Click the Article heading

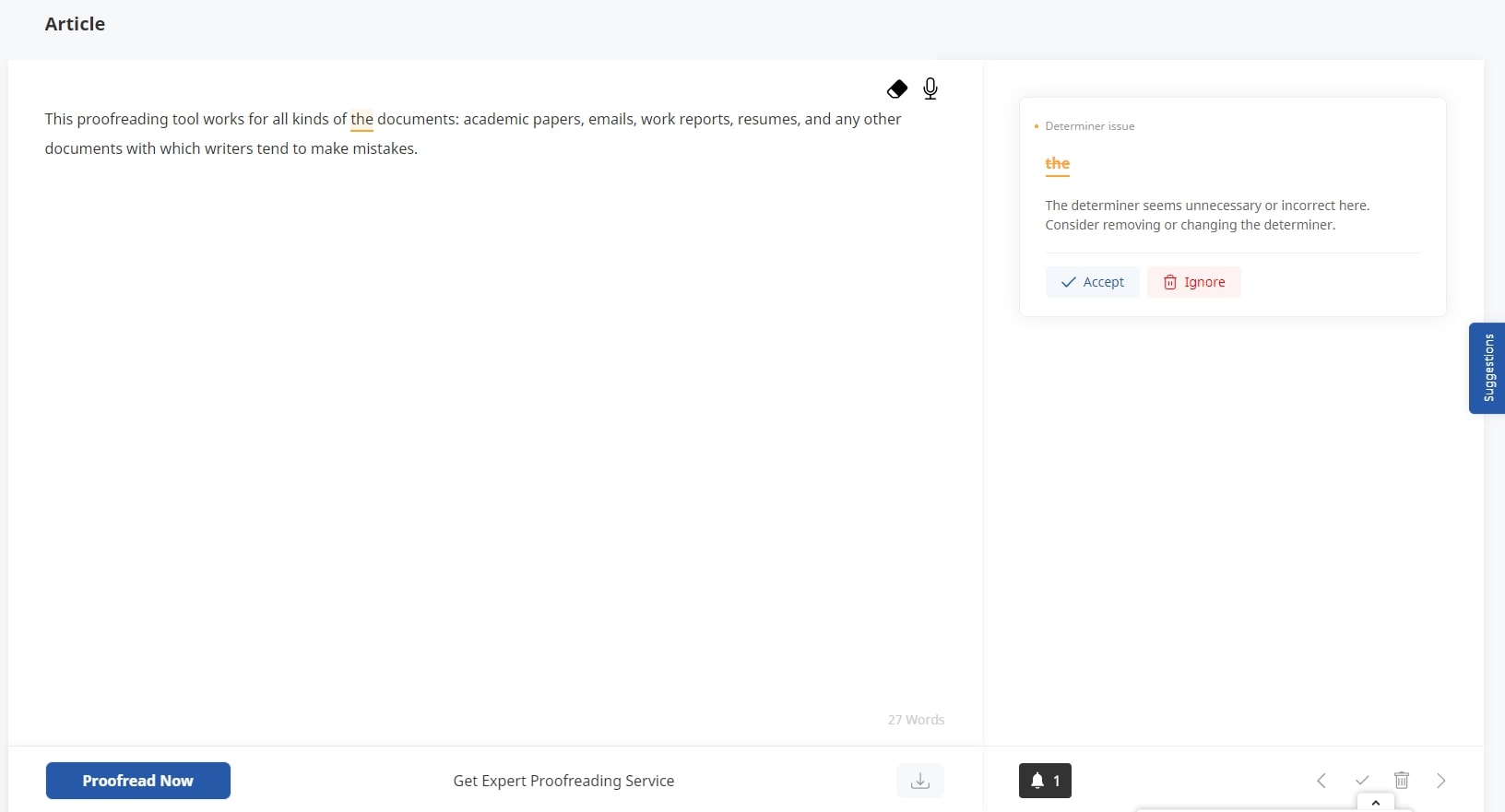coord(75,24)
